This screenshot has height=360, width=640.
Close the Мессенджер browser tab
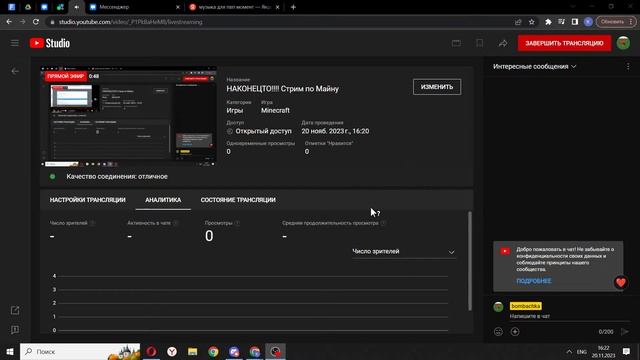click(x=178, y=7)
